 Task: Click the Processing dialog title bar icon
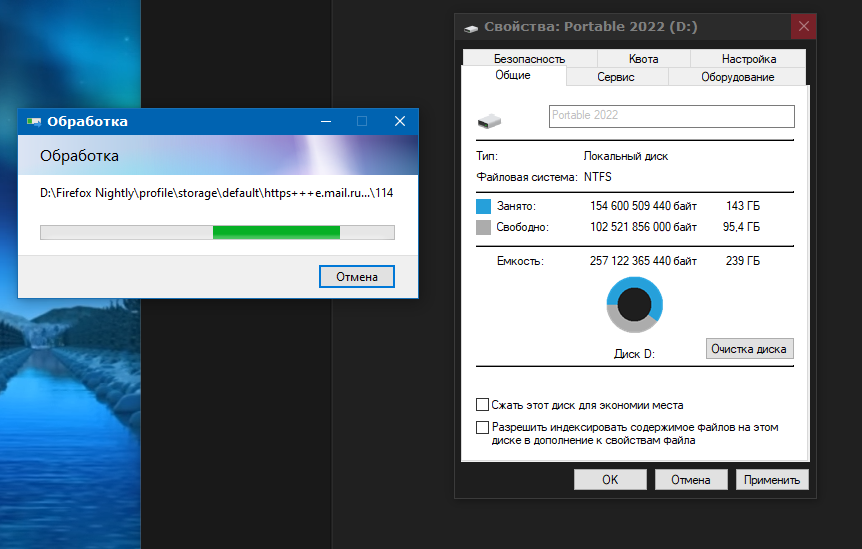point(33,122)
